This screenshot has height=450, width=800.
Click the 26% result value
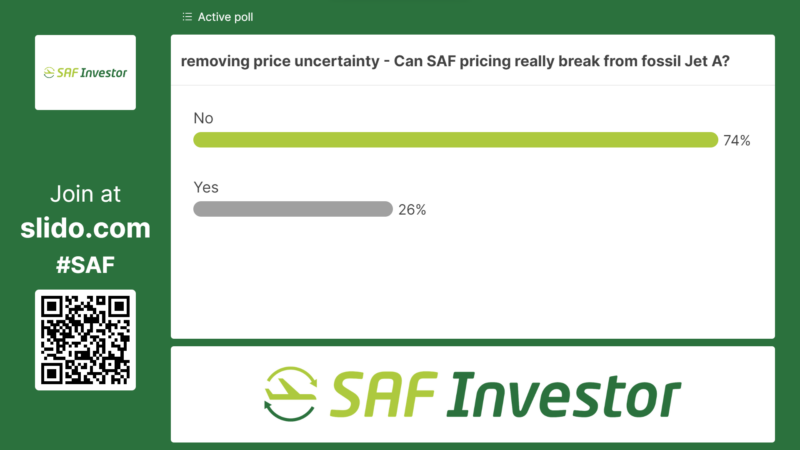pyautogui.click(x=412, y=210)
